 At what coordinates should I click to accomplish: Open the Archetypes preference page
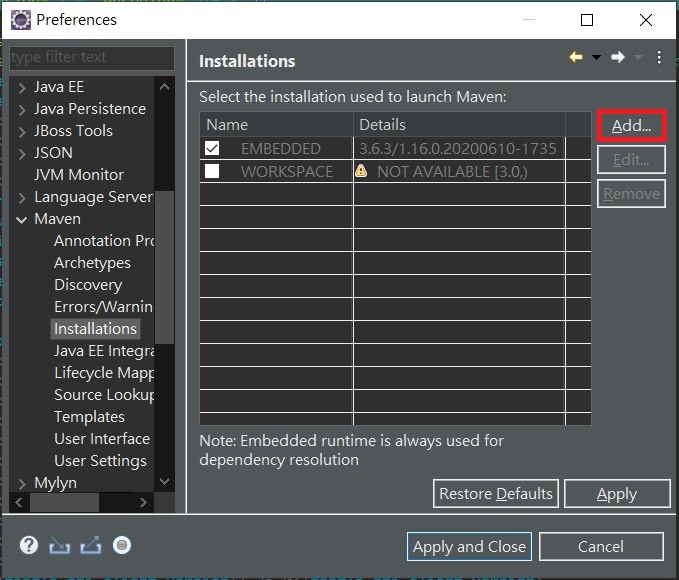click(x=92, y=263)
